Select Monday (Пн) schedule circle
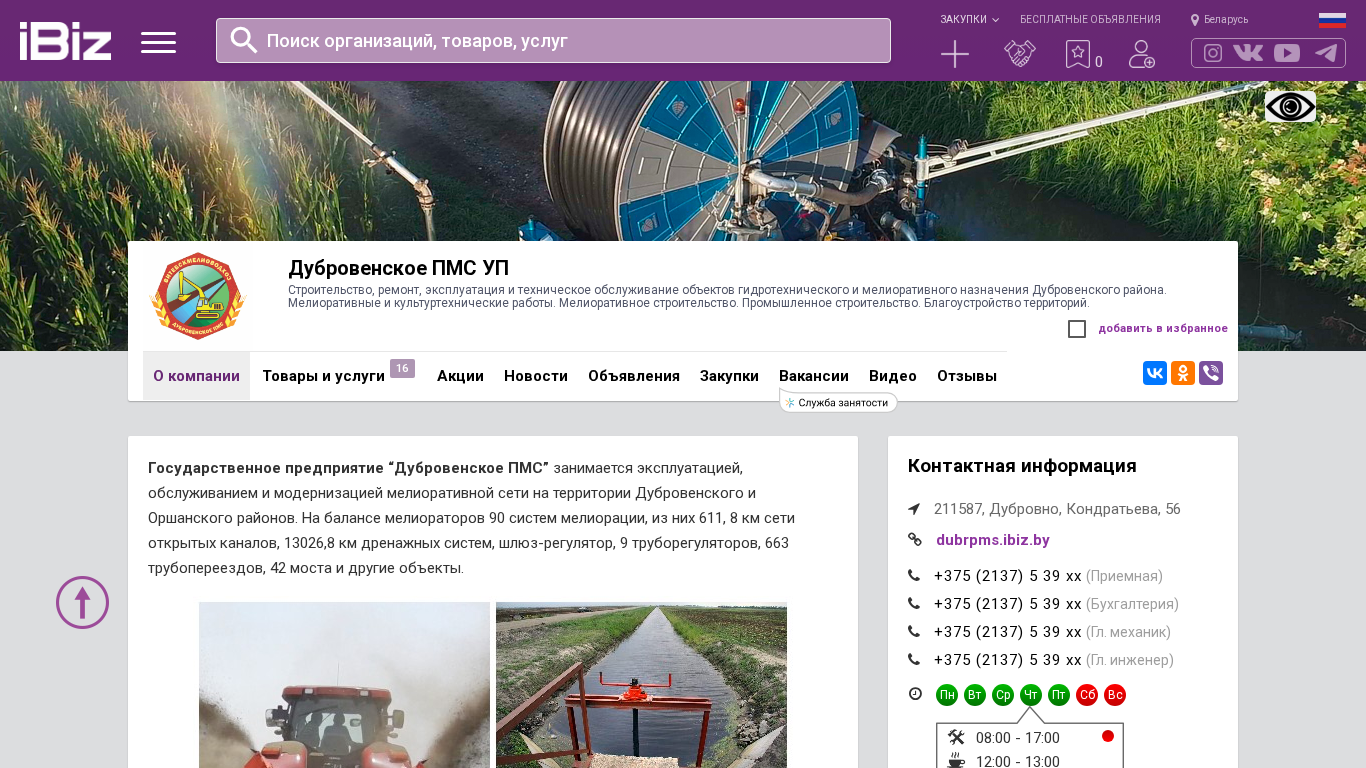Screen dimensions: 1366x768 [x=947, y=695]
